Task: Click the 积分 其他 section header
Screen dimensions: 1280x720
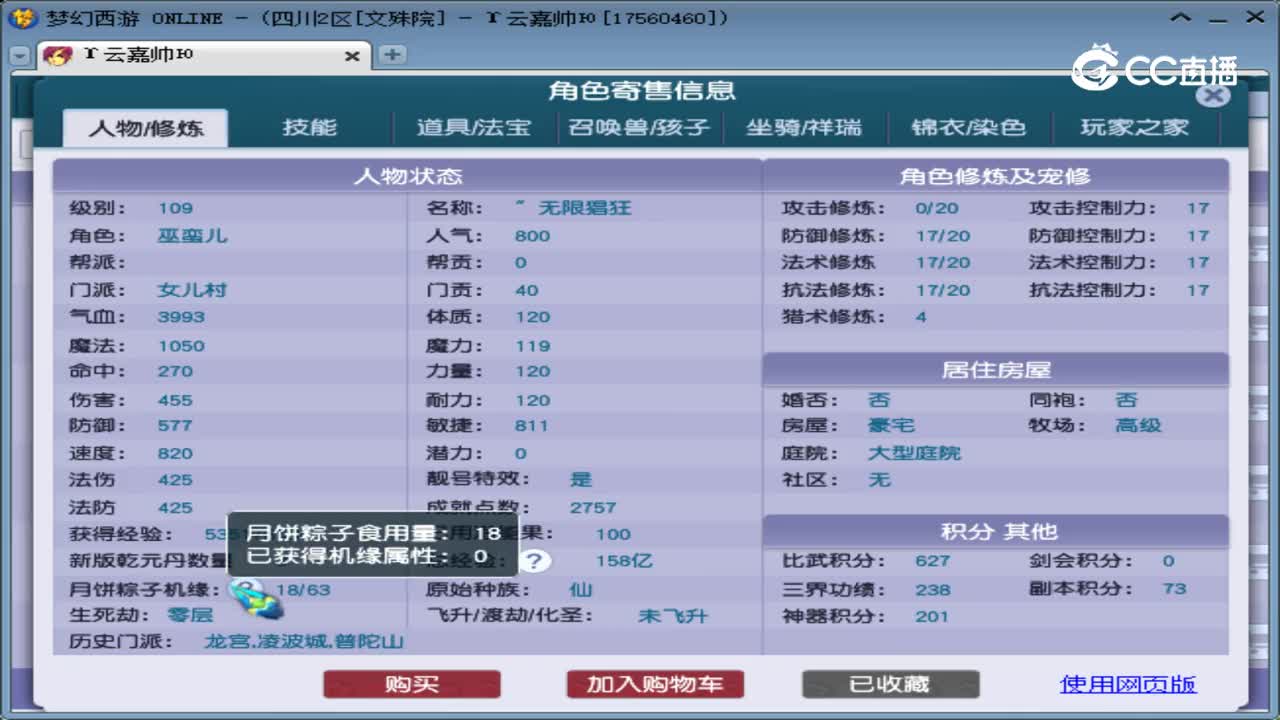Action: [x=996, y=532]
